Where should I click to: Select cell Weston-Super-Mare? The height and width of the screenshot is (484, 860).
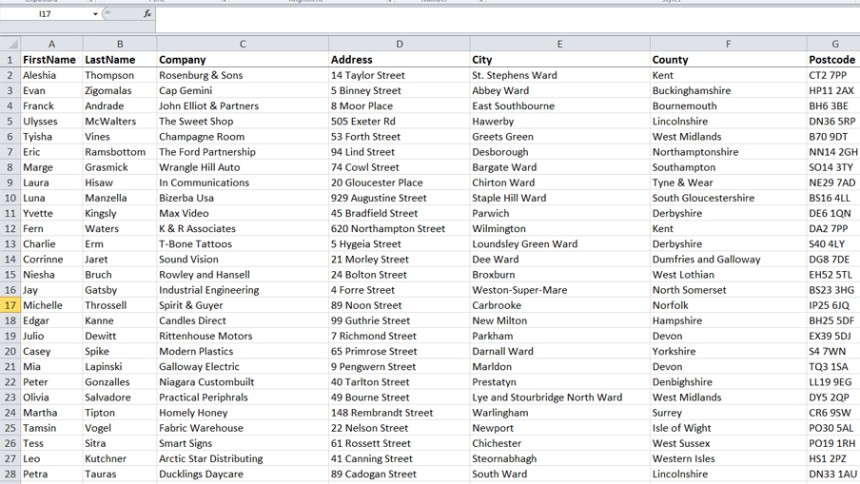pos(560,290)
